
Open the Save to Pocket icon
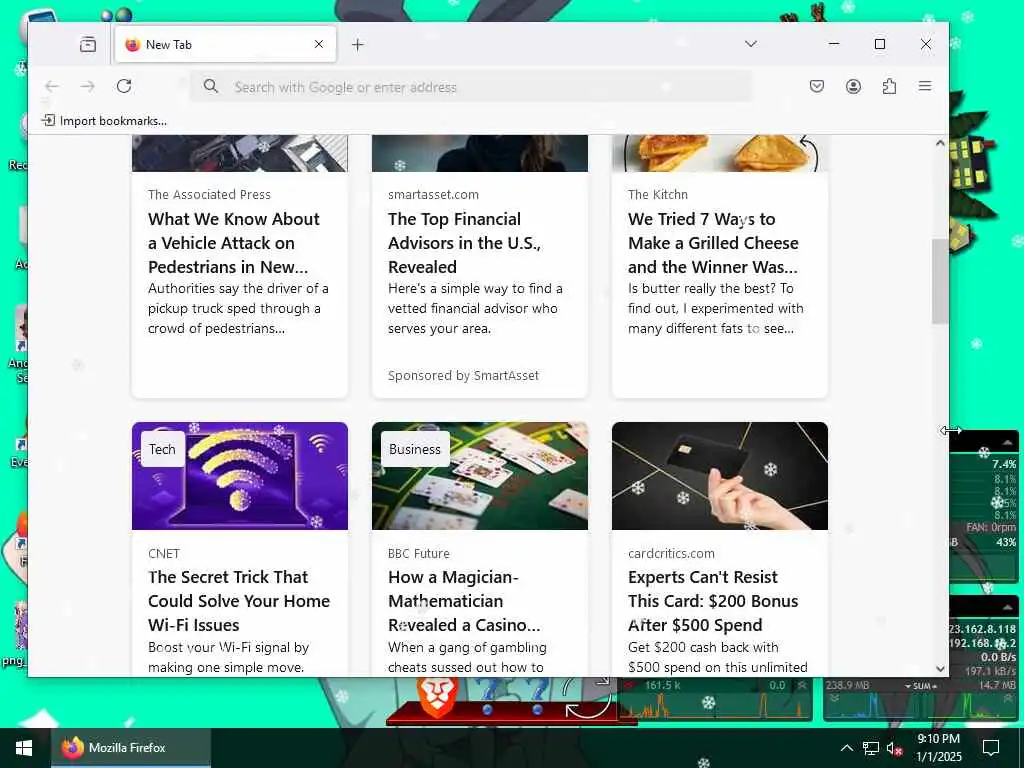coord(816,86)
